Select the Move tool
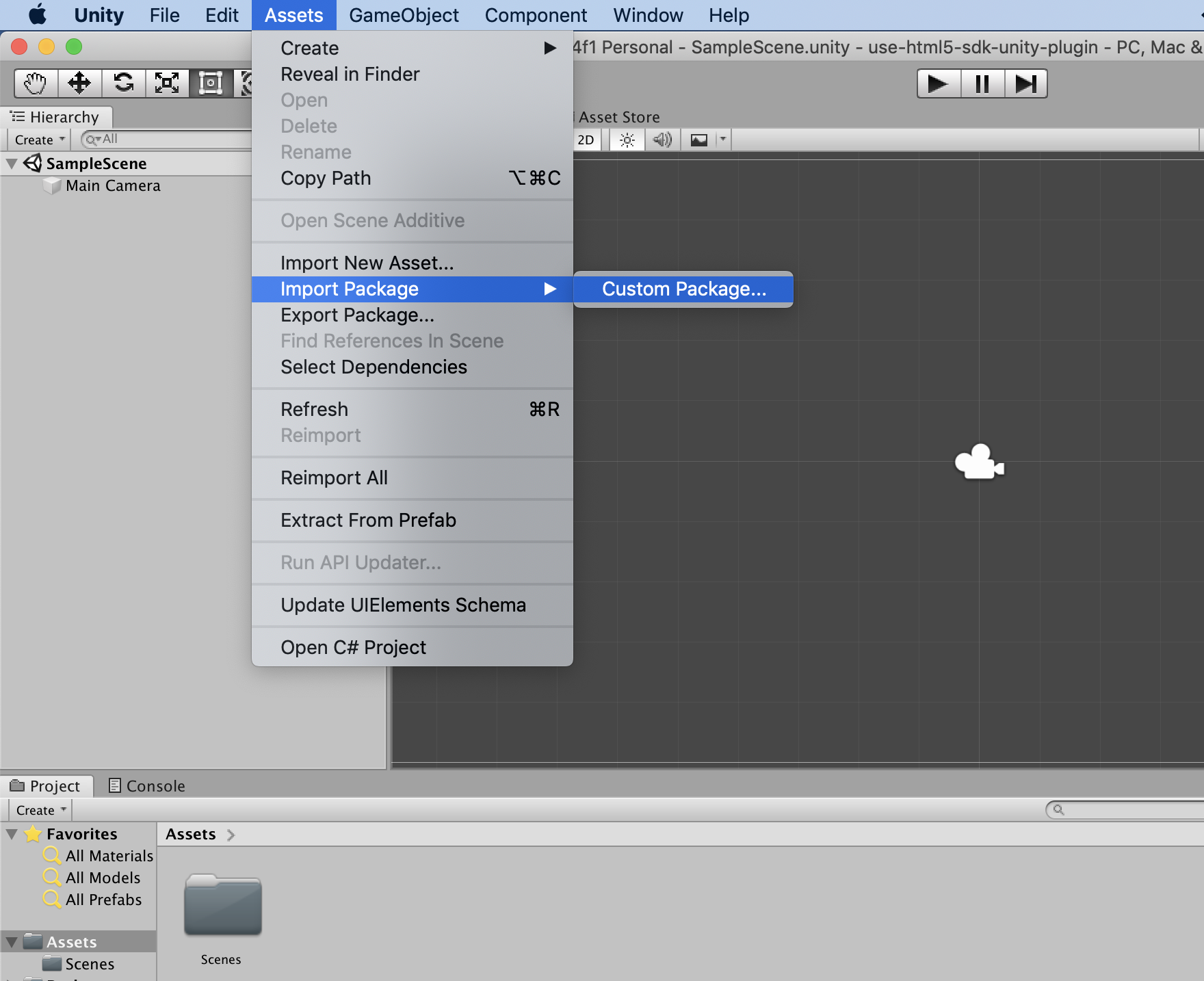This screenshot has width=1204, height=981. coord(79,83)
